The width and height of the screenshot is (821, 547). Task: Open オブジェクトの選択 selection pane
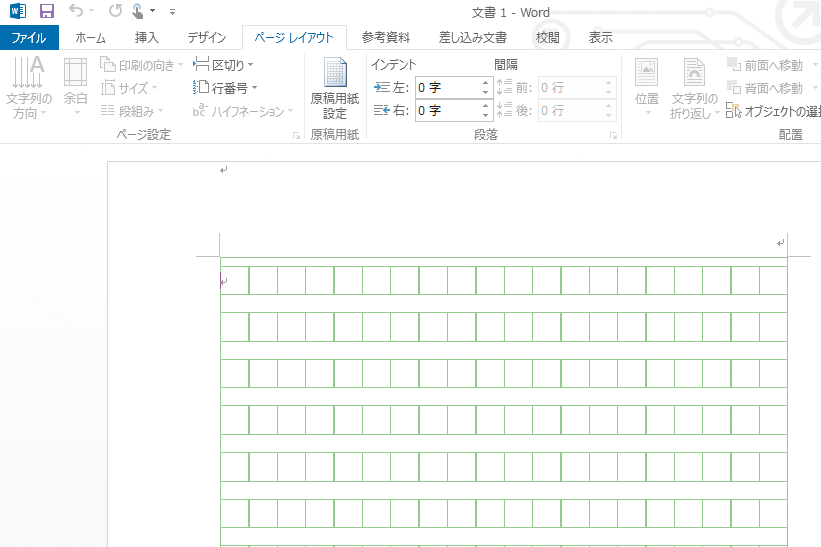pos(773,111)
